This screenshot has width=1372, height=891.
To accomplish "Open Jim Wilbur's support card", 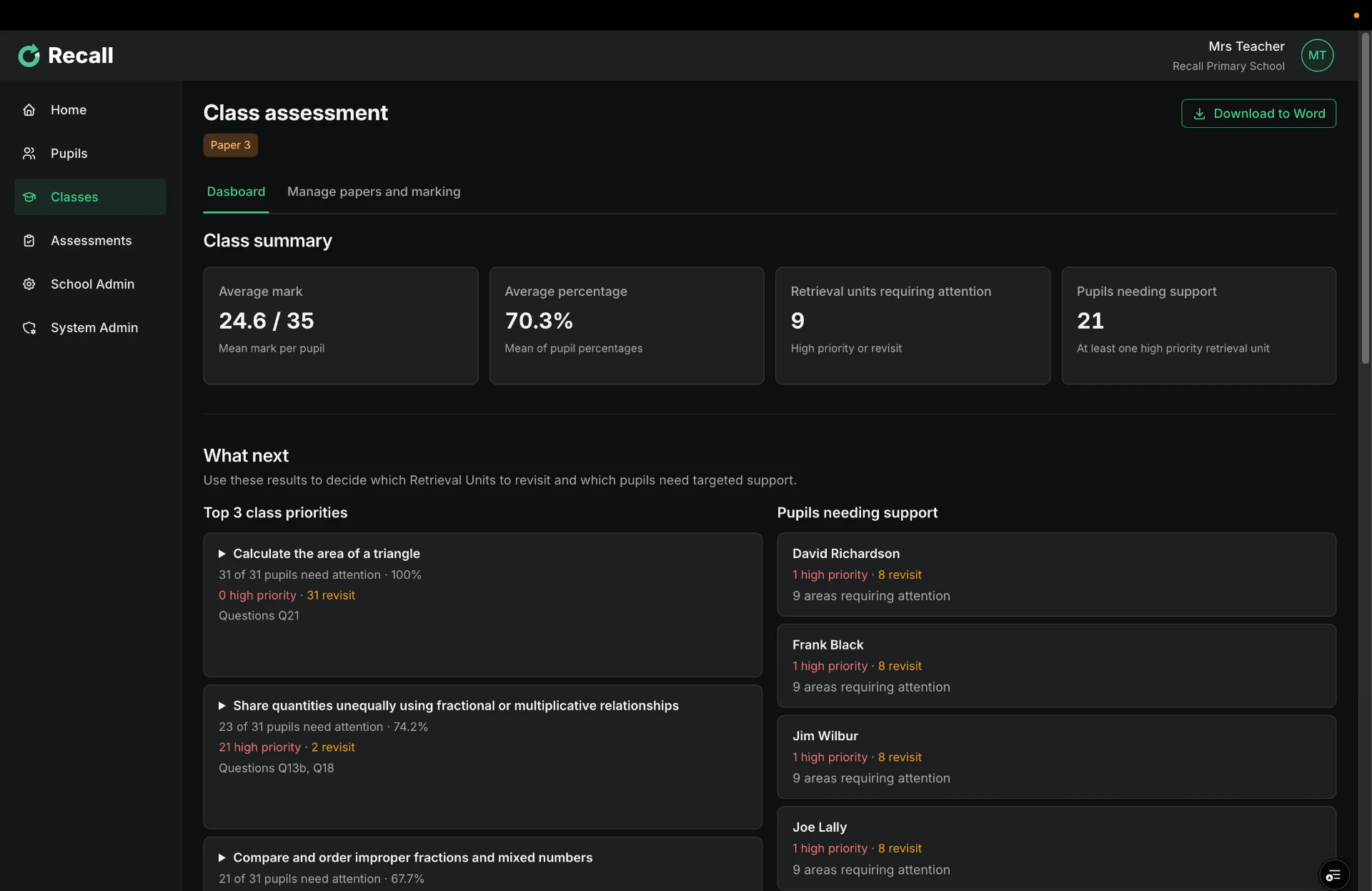I will [1056, 757].
